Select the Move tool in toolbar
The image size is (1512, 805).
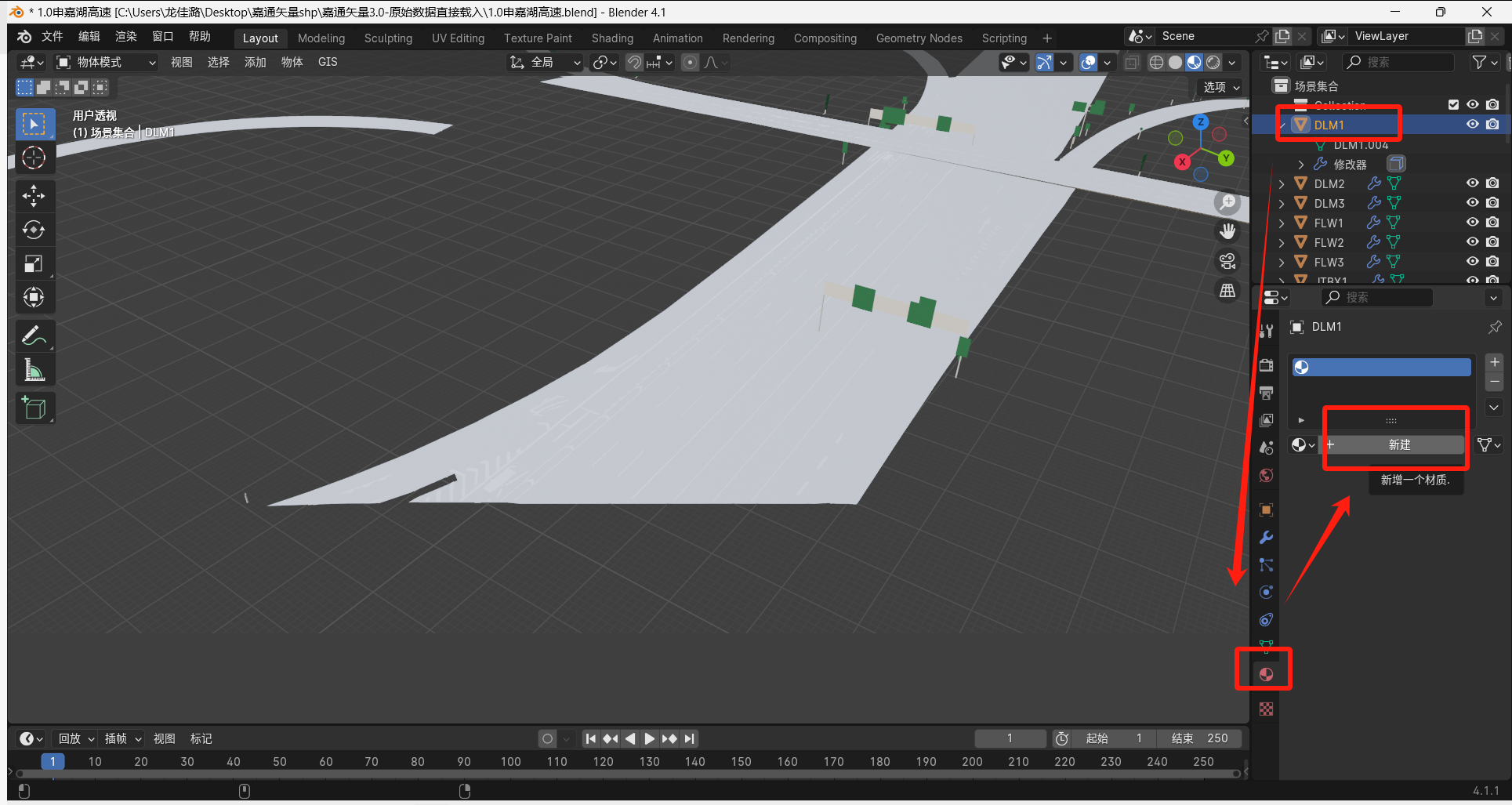click(x=34, y=195)
